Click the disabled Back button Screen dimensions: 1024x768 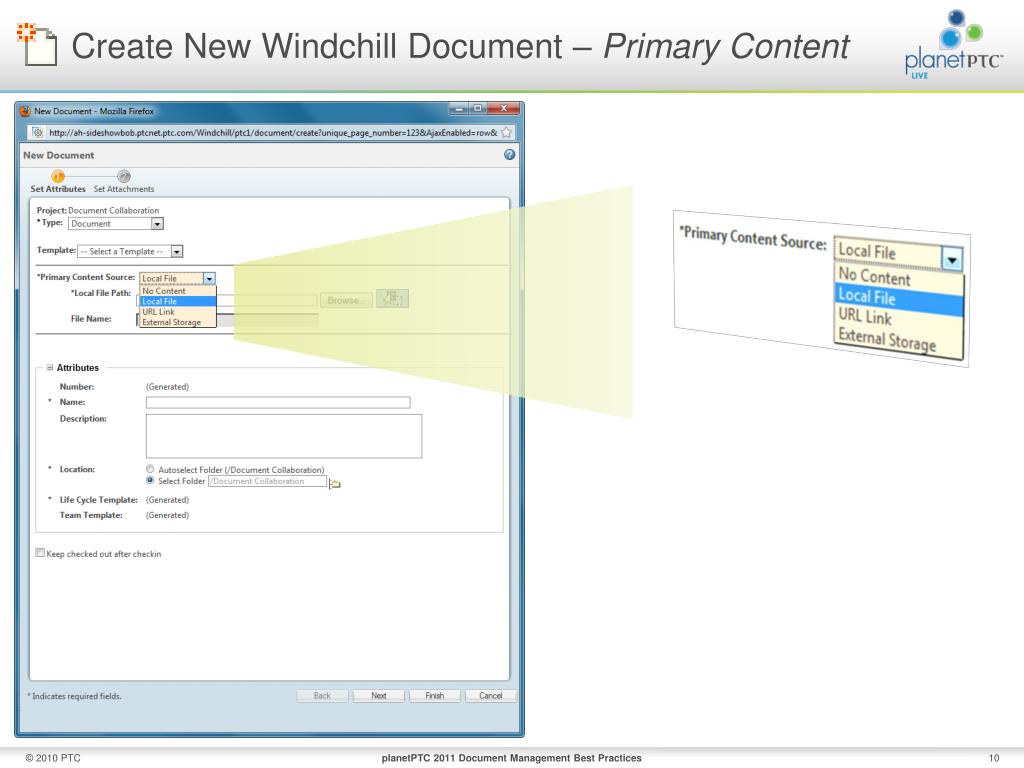tap(323, 696)
